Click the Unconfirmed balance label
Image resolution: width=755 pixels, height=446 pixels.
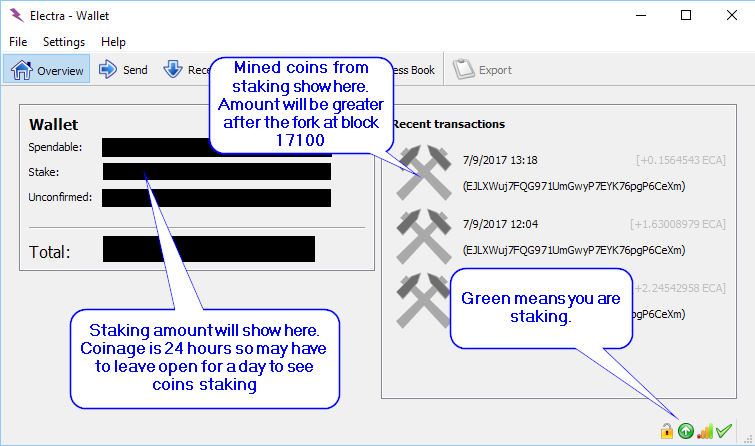[x=60, y=197]
